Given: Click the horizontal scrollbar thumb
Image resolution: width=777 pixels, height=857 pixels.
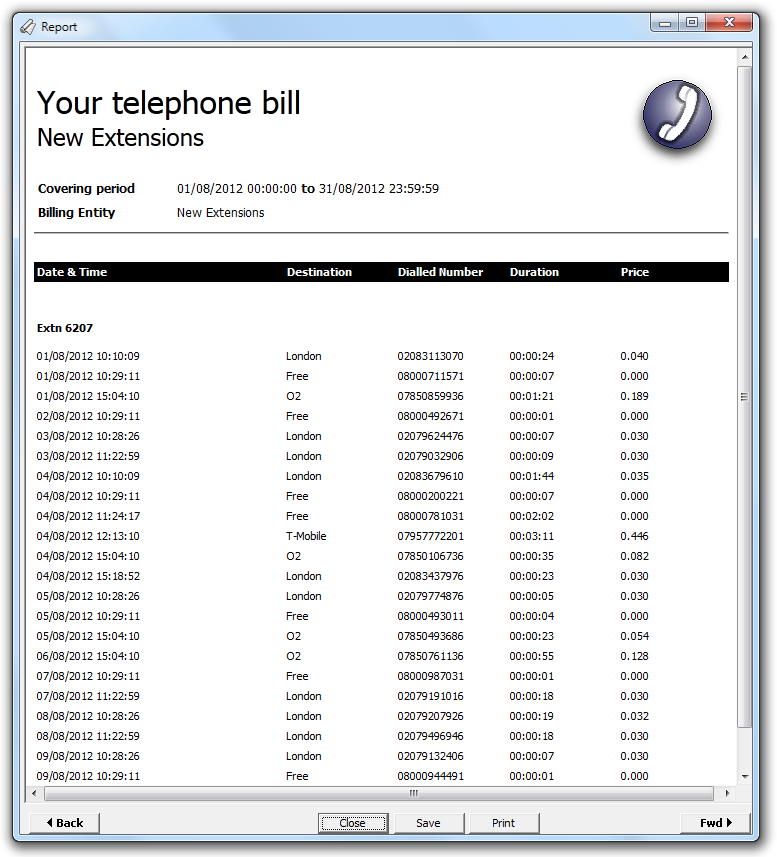Looking at the screenshot, I should click(x=379, y=793).
